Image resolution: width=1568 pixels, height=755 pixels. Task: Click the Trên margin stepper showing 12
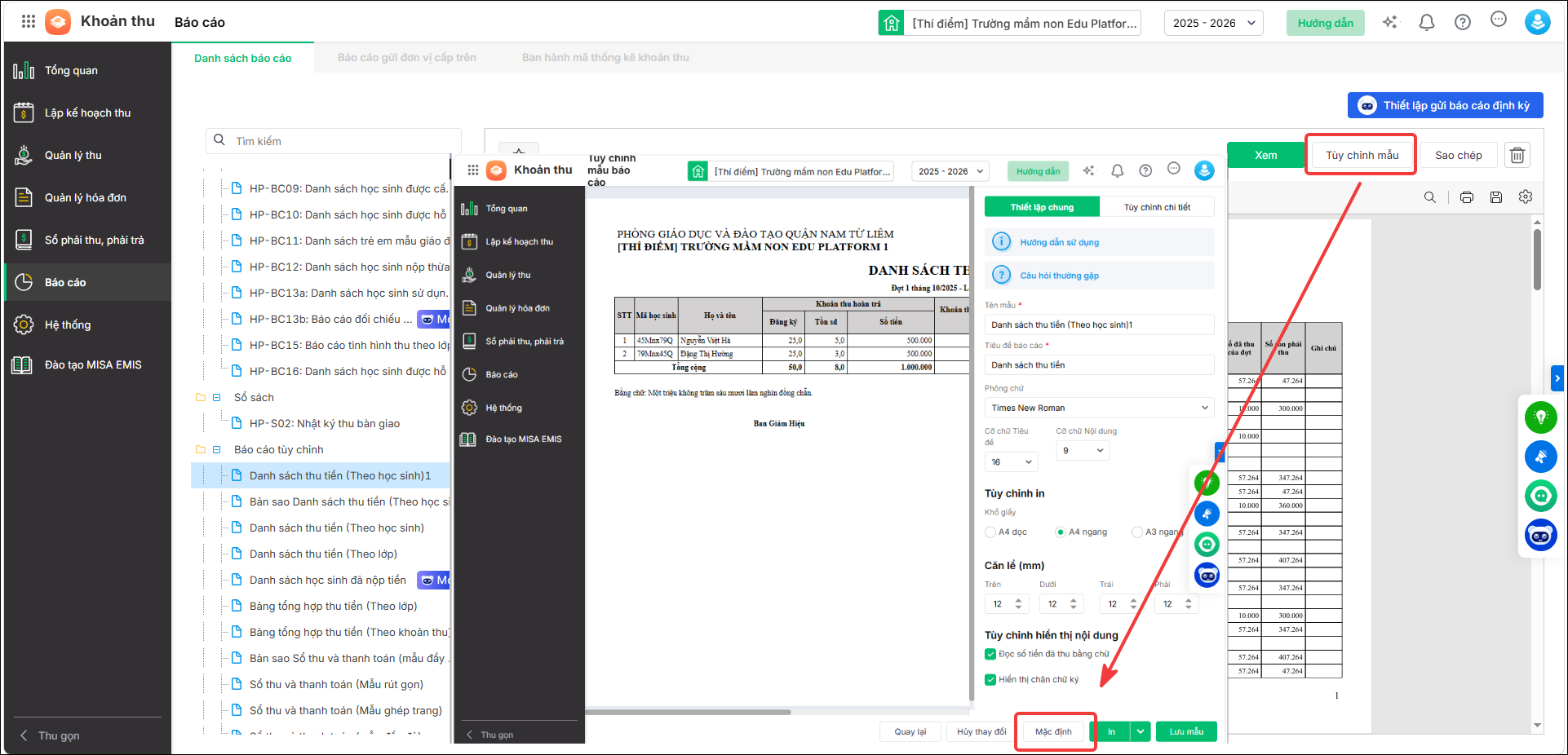point(1007,603)
